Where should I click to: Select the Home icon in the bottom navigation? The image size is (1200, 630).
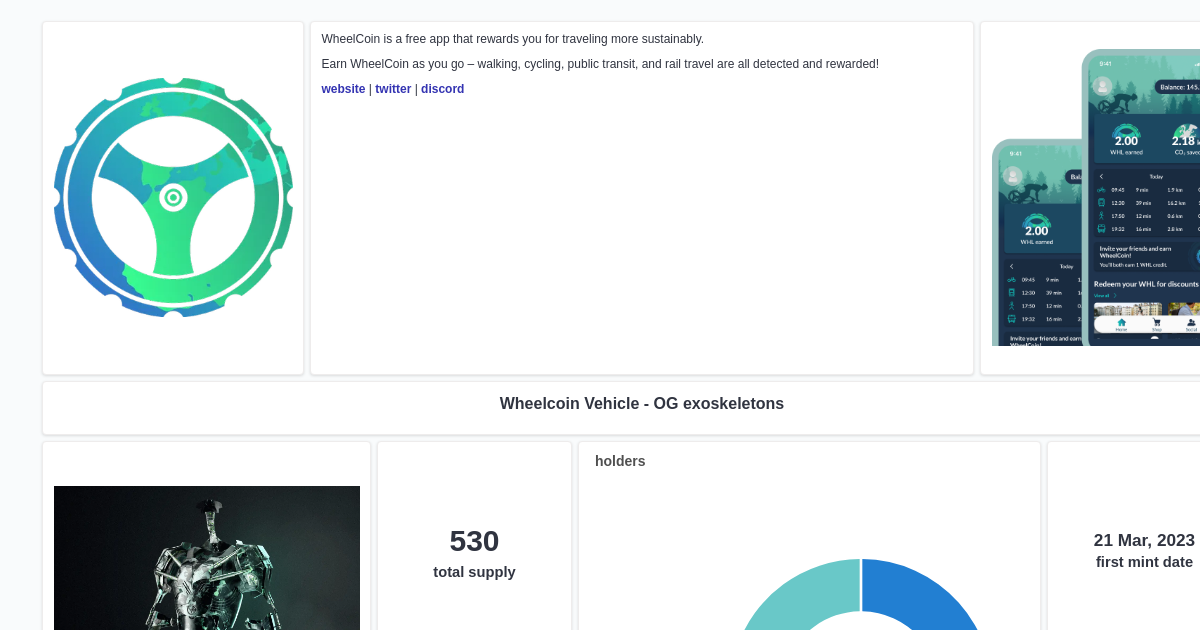[x=1121, y=321]
